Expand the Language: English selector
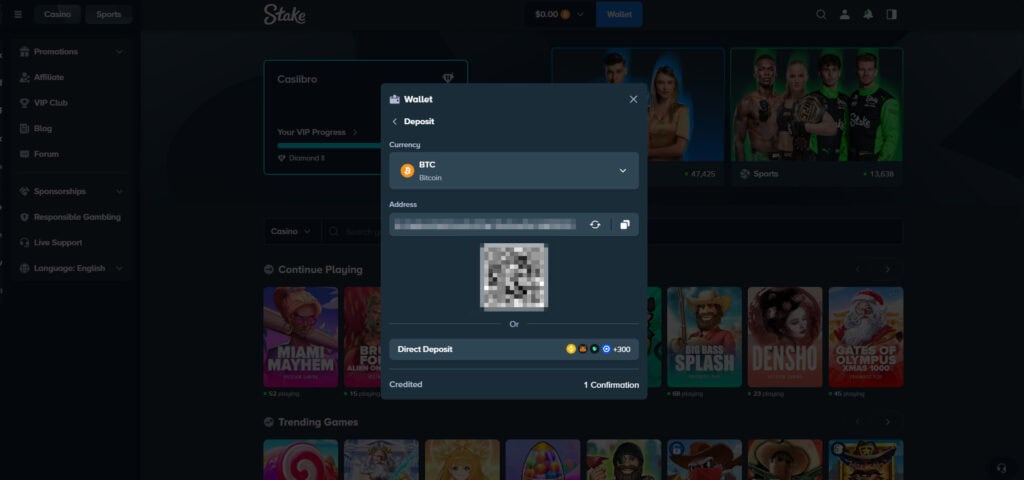 [x=72, y=268]
